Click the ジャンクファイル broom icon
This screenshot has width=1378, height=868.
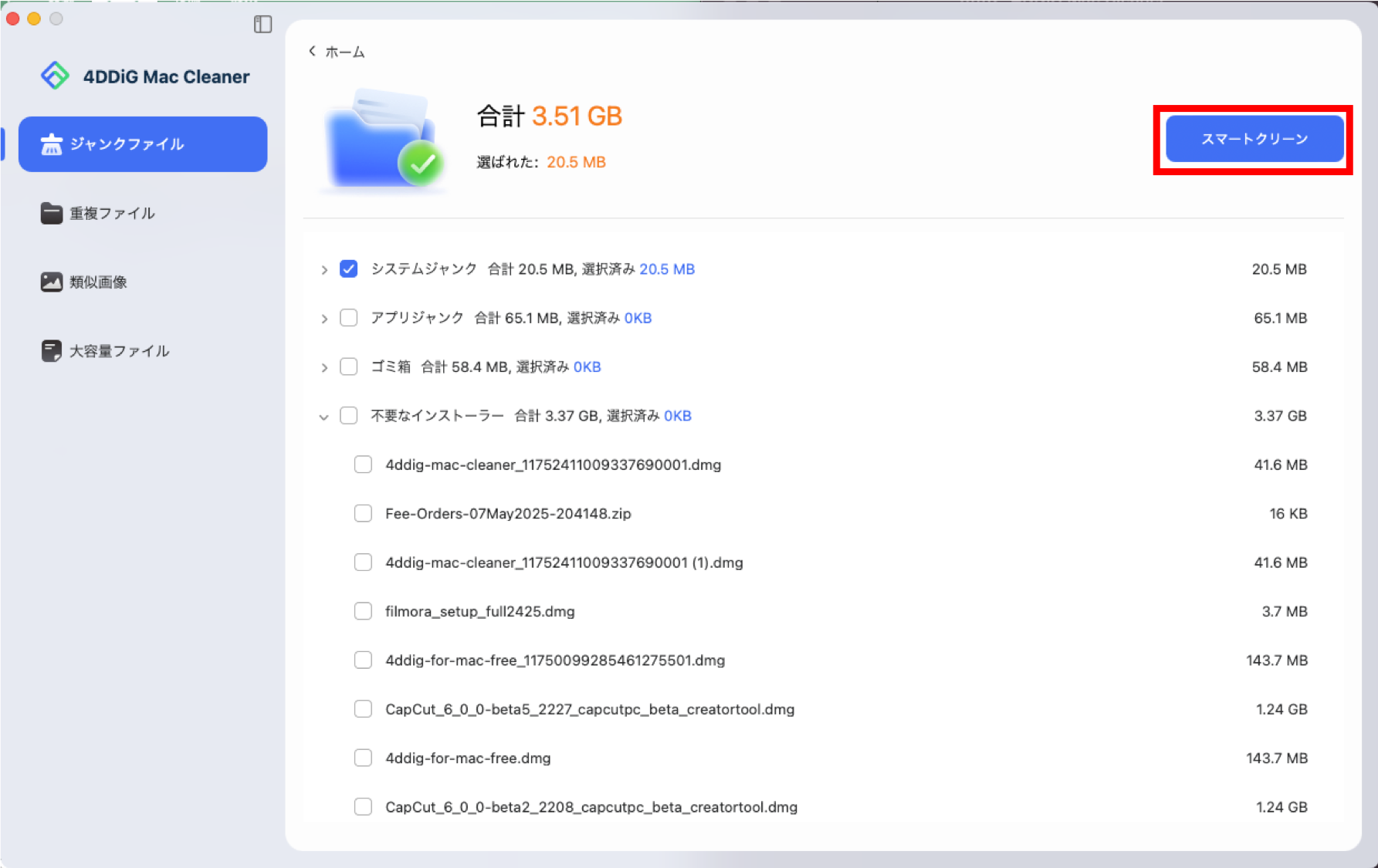coord(51,144)
